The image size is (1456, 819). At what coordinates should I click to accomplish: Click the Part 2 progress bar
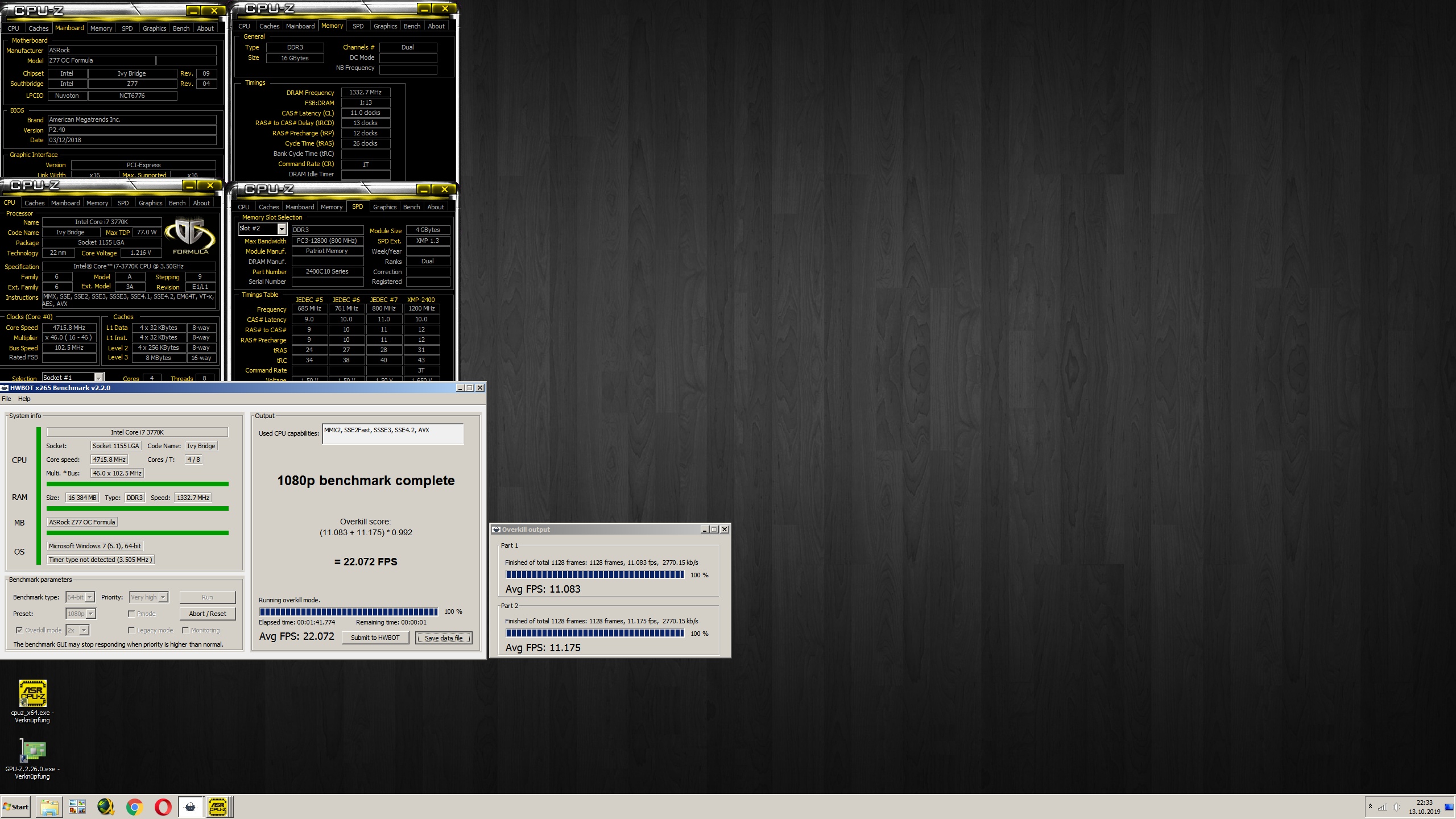tap(595, 634)
